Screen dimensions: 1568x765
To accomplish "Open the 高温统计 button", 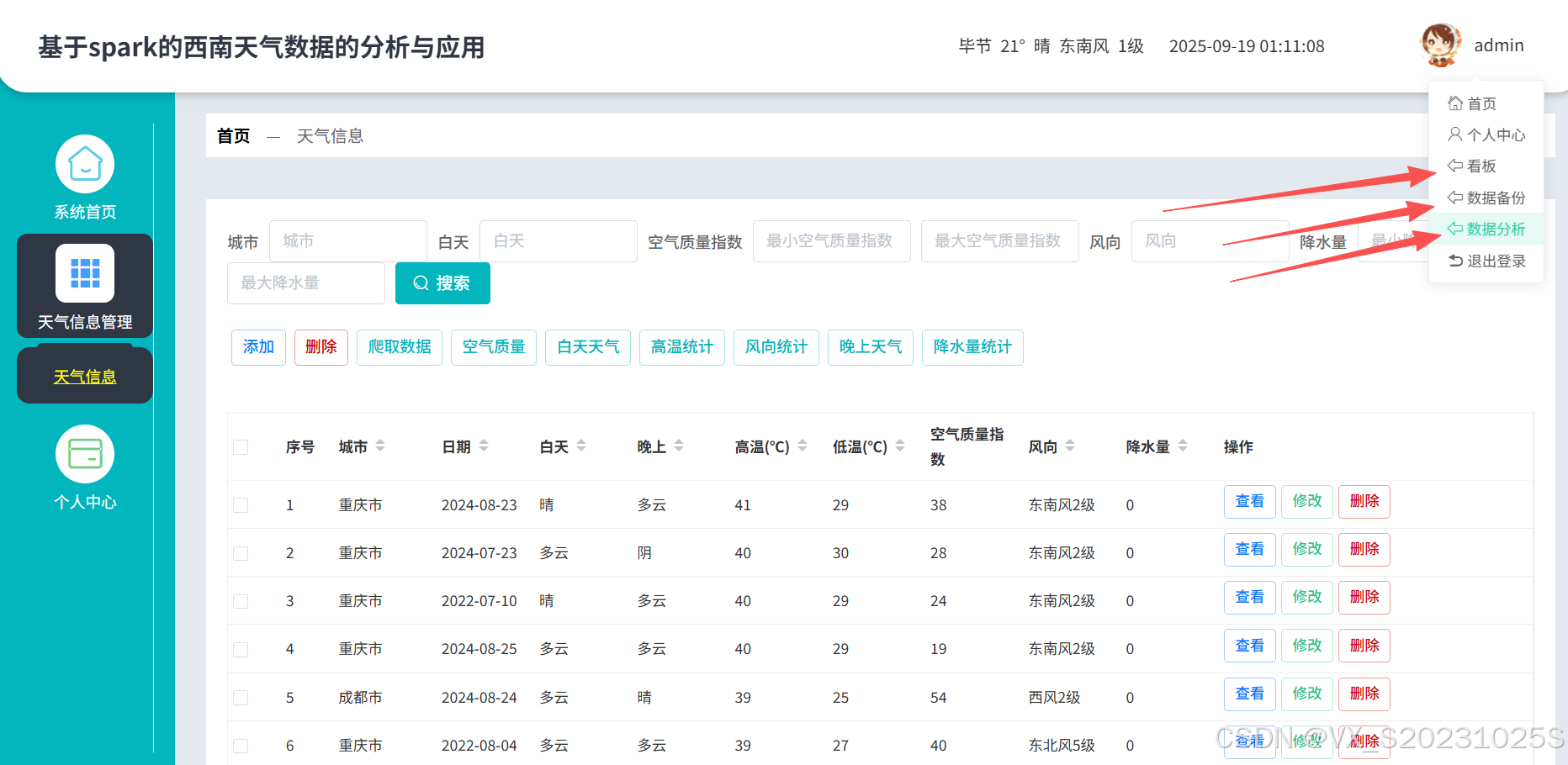I will [682, 347].
